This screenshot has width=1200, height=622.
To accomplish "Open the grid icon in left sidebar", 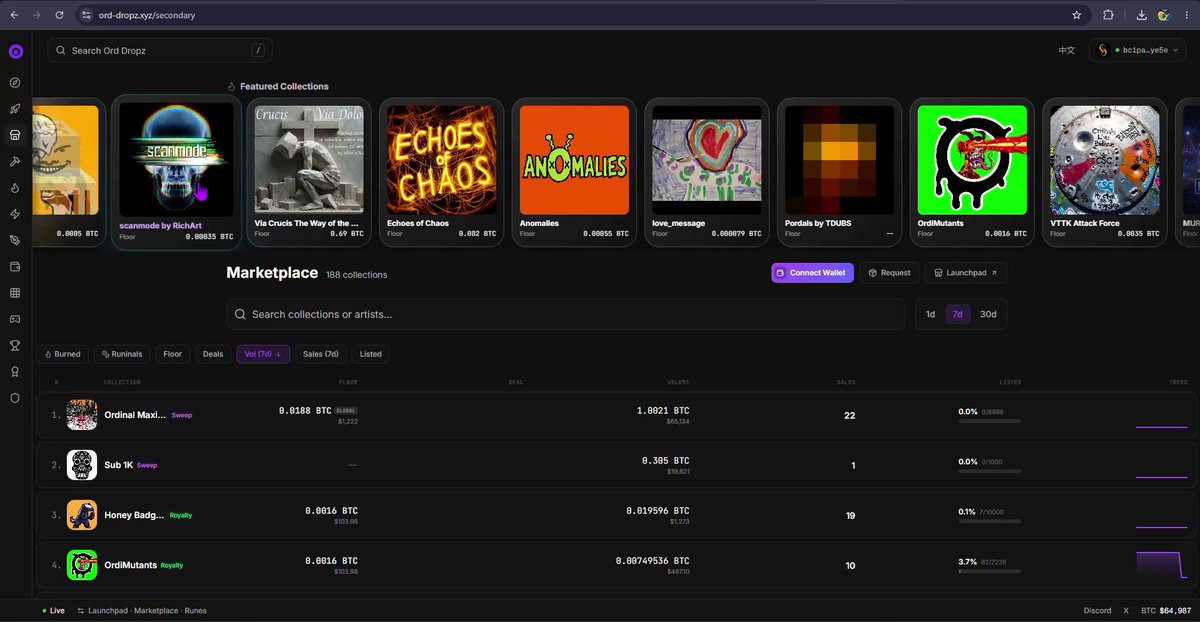I will 15,293.
